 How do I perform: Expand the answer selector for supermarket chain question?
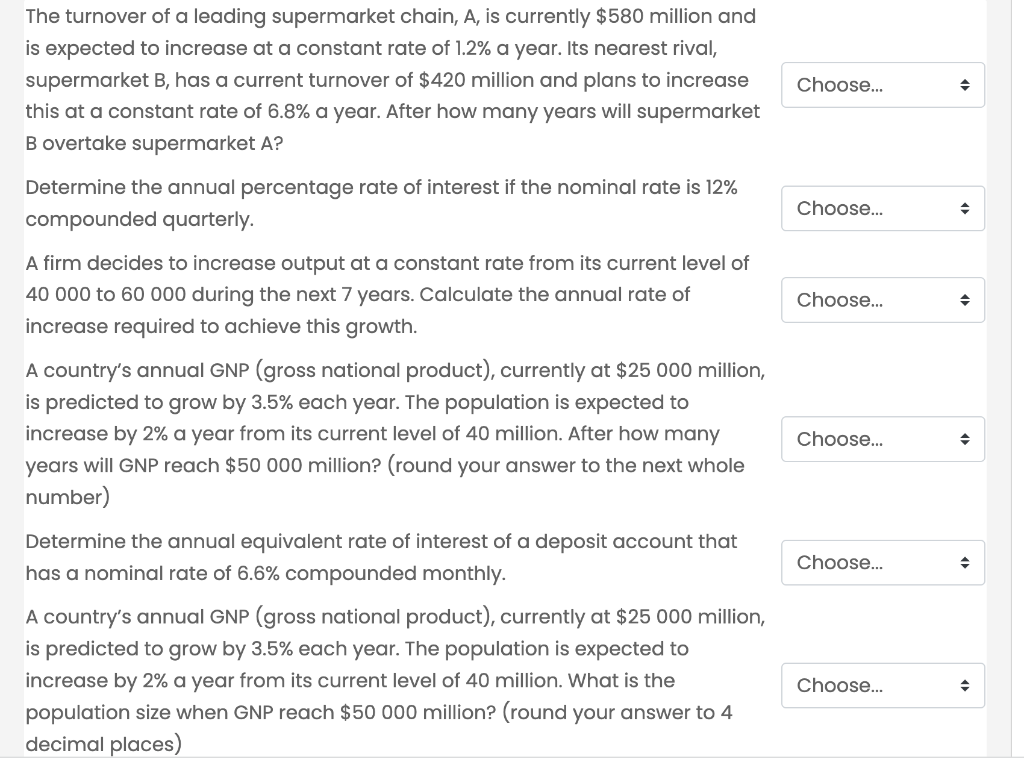pyautogui.click(x=883, y=85)
